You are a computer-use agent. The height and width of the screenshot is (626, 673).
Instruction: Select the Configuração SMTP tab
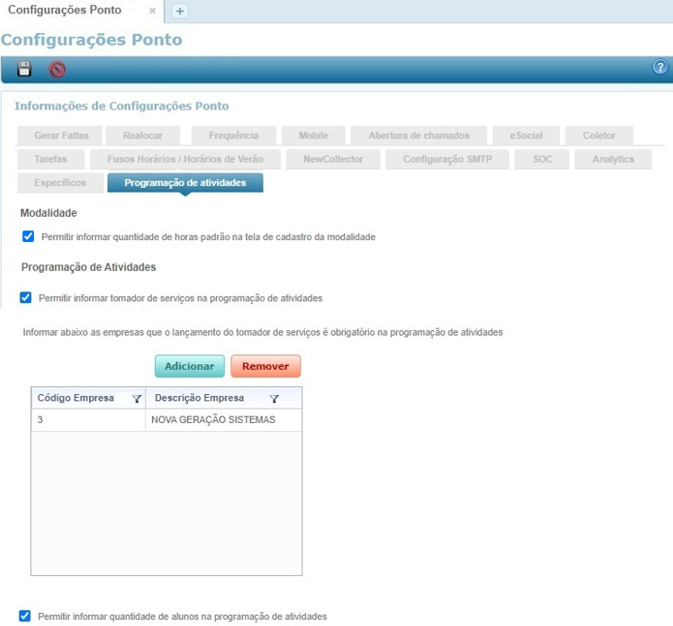coord(455,159)
